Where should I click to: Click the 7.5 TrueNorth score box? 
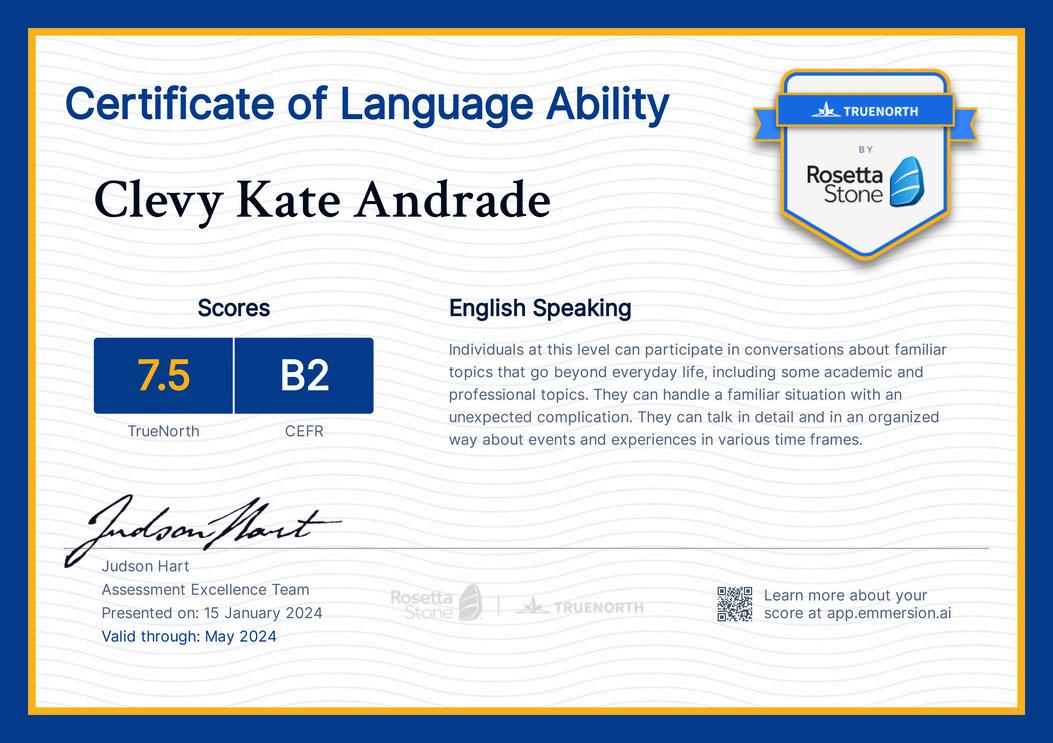tap(163, 375)
